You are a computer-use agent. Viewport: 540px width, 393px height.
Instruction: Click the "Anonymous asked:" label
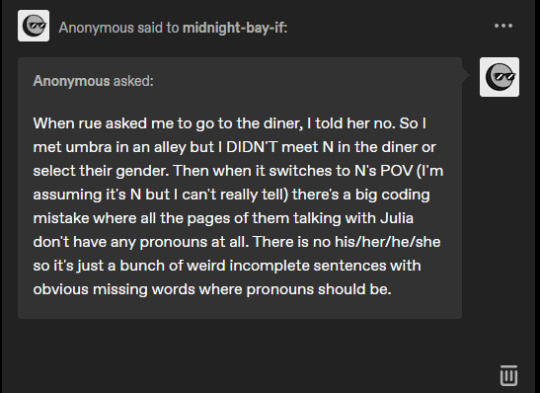pyautogui.click(x=93, y=81)
